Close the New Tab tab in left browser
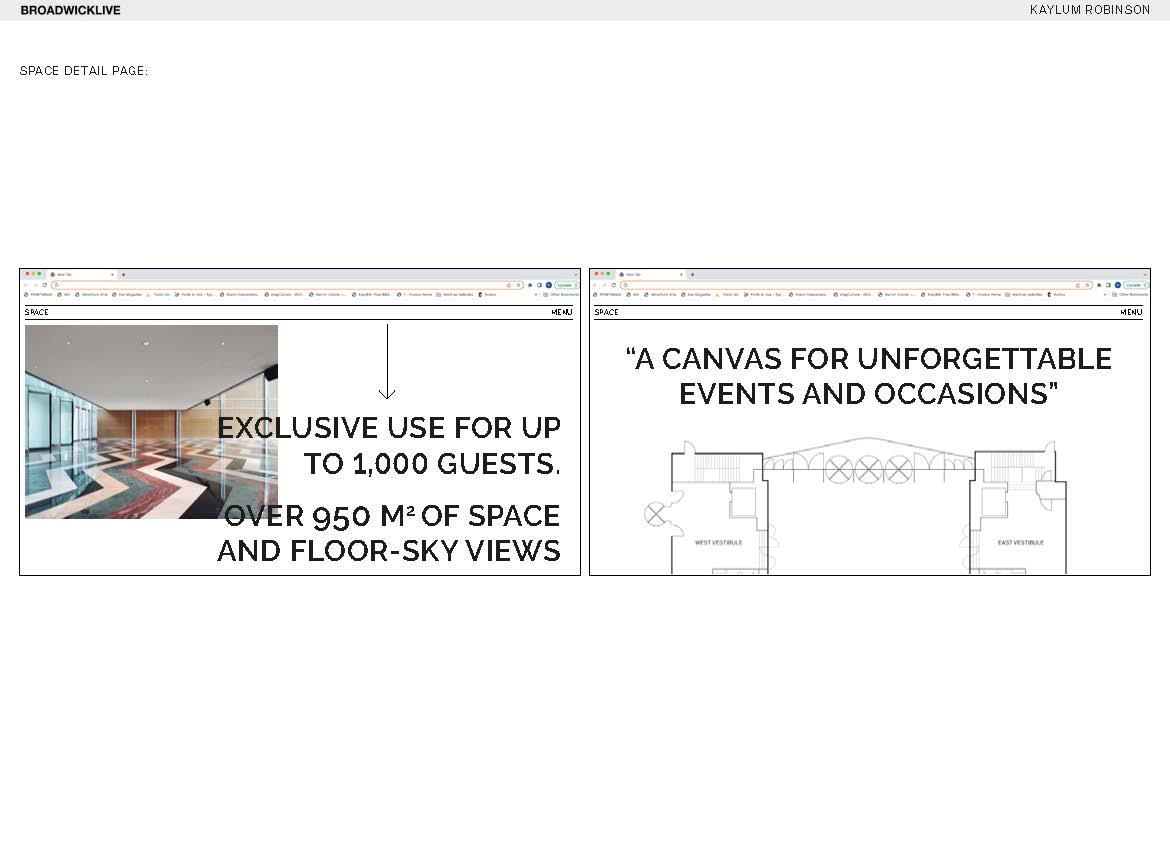The image size is (1170, 844). coord(113,275)
